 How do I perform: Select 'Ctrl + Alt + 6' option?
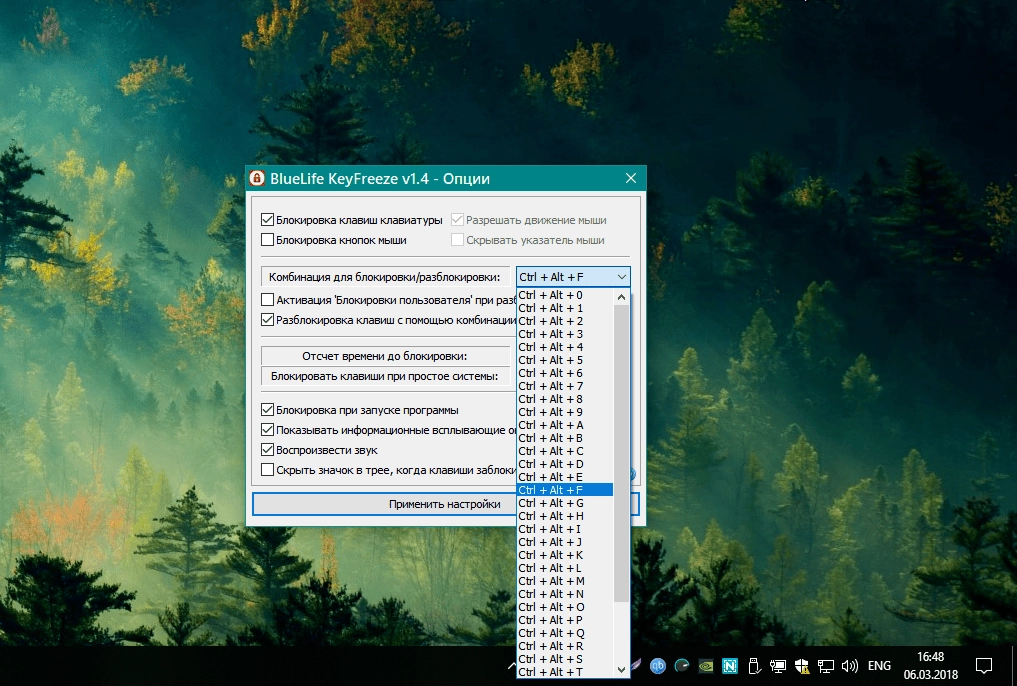tap(565, 373)
